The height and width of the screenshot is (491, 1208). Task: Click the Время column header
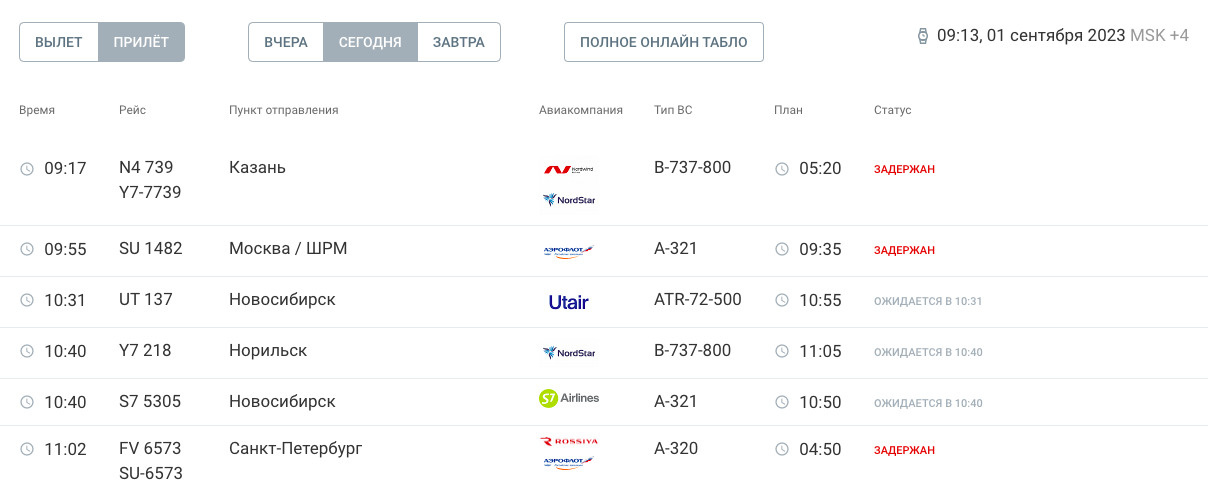coord(37,110)
